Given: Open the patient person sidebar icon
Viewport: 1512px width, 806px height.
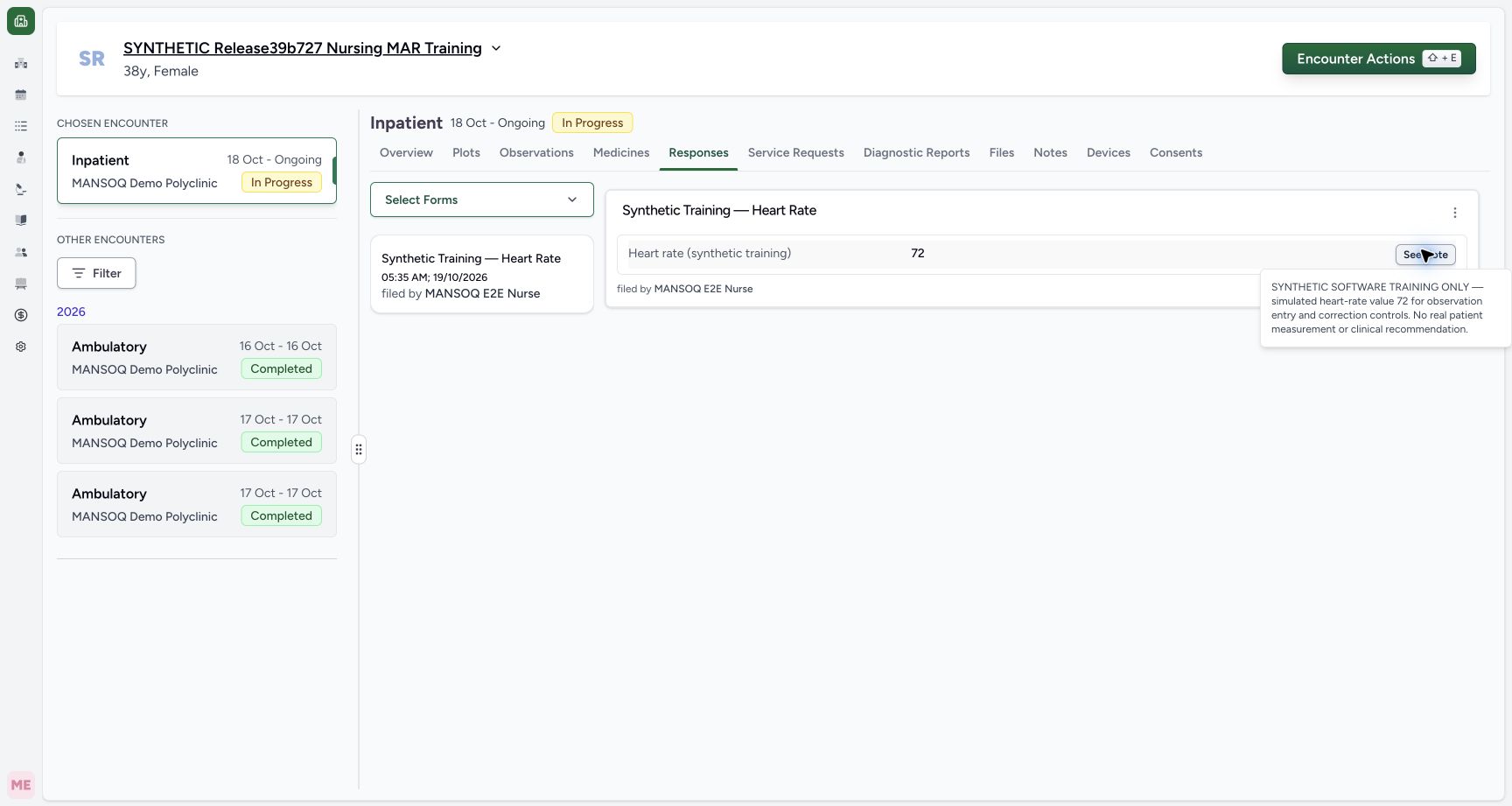Looking at the screenshot, I should pos(21,158).
